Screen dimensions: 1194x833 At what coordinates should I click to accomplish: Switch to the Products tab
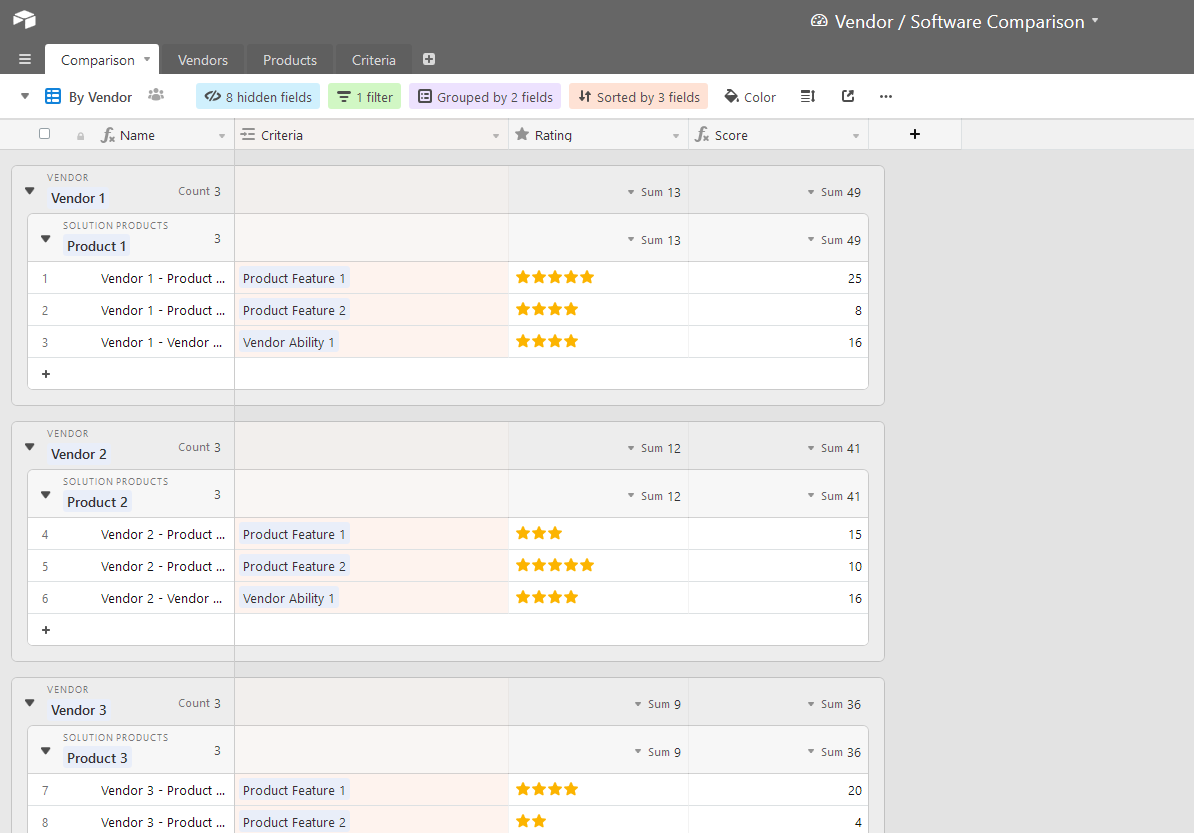290,60
